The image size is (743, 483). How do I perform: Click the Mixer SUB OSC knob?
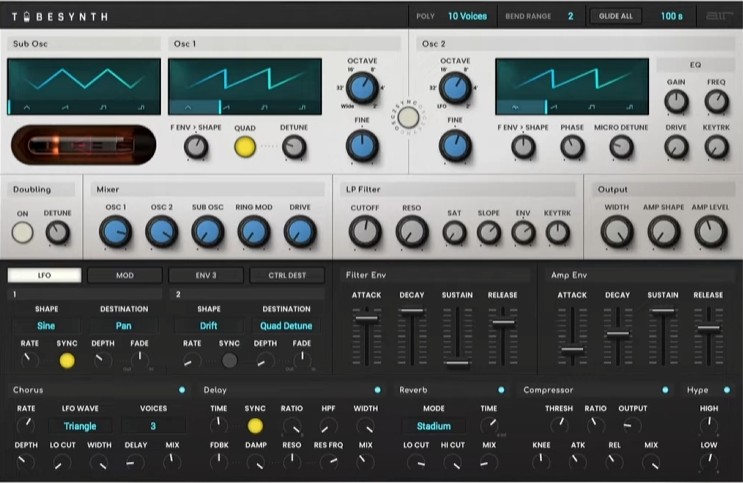[x=208, y=232]
